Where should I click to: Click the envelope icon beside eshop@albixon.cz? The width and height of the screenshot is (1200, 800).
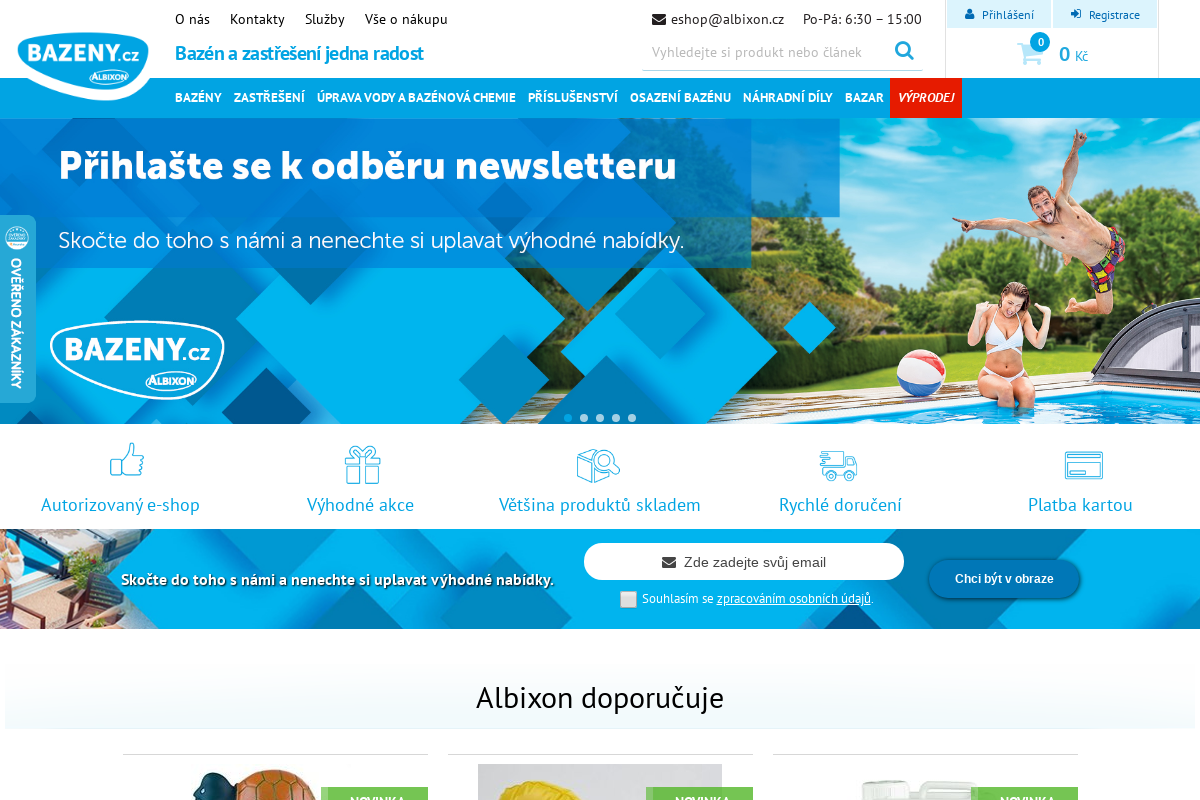[x=659, y=19]
